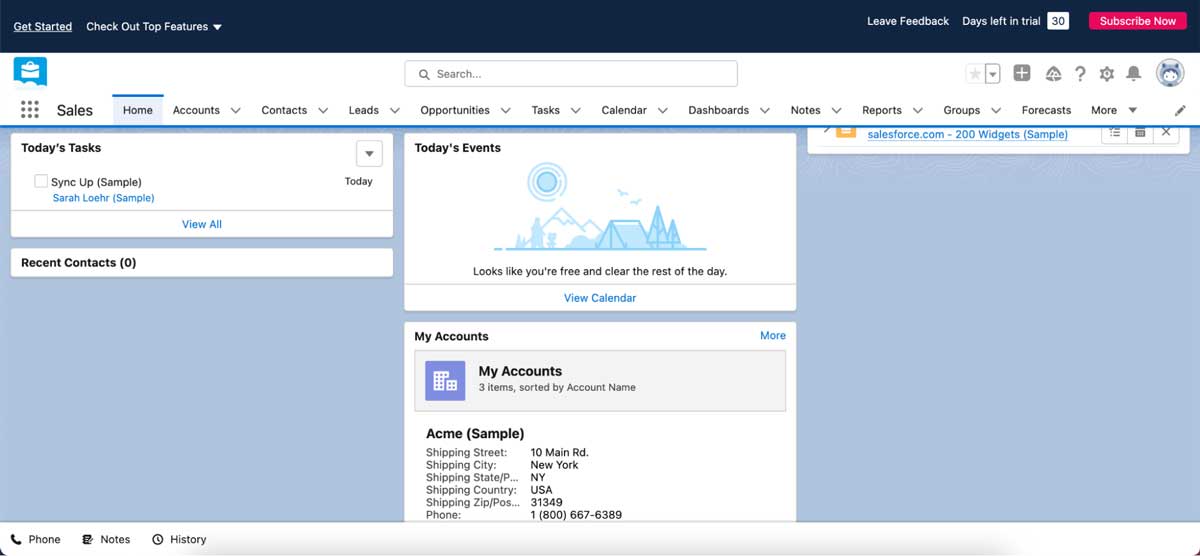
Task: Click phone number 1 (800) 667-6389
Action: tap(576, 515)
